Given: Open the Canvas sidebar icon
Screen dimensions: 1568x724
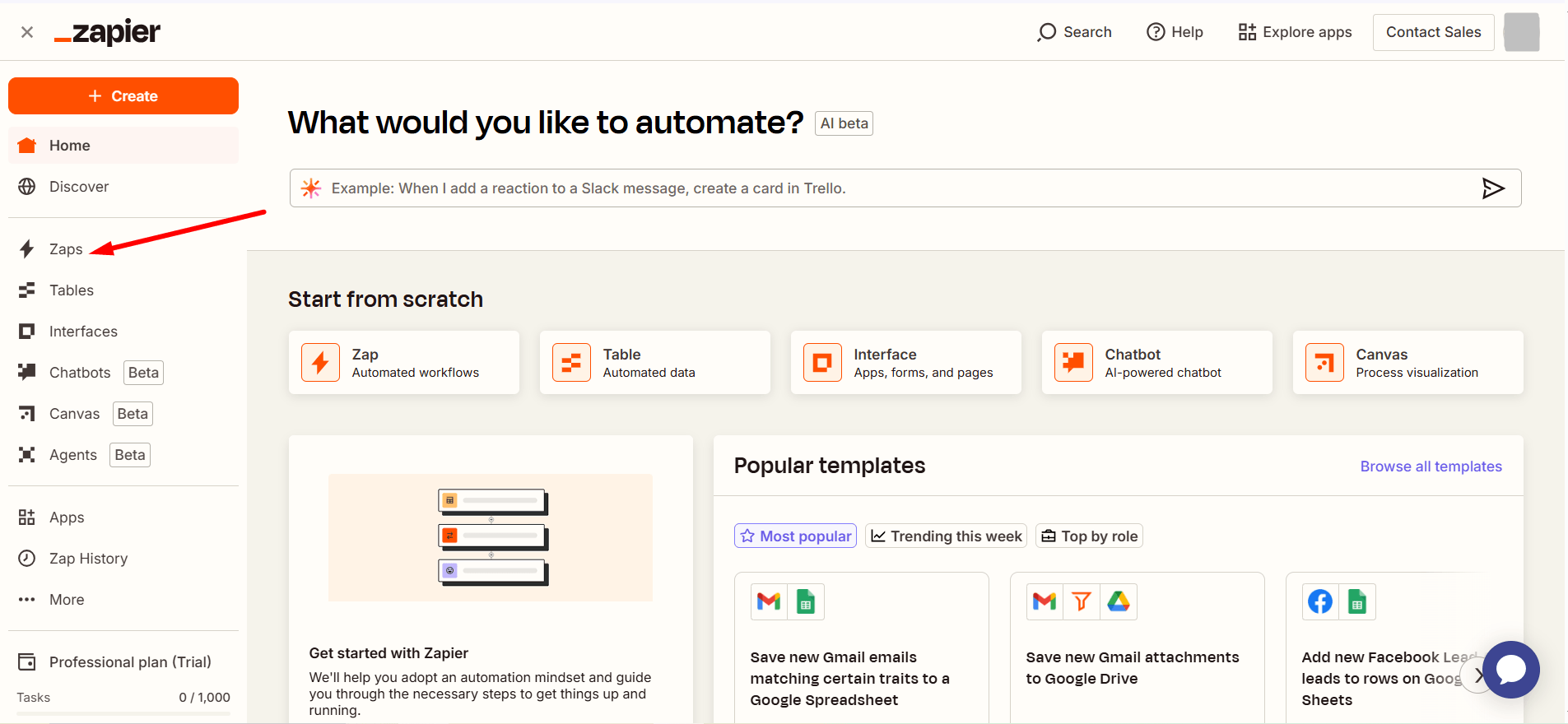Looking at the screenshot, I should pyautogui.click(x=27, y=414).
